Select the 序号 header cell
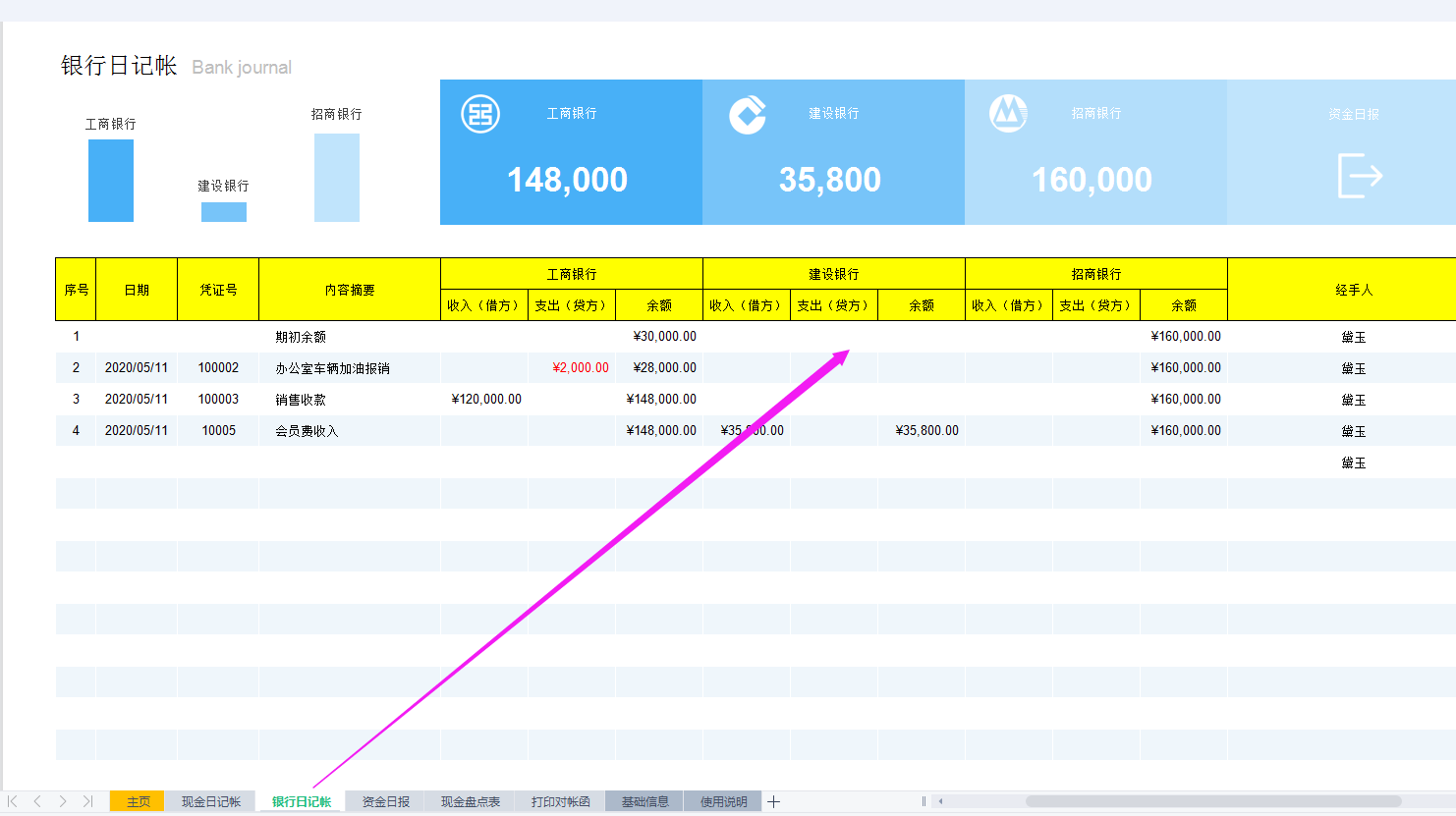This screenshot has width=1456, height=816. point(76,290)
